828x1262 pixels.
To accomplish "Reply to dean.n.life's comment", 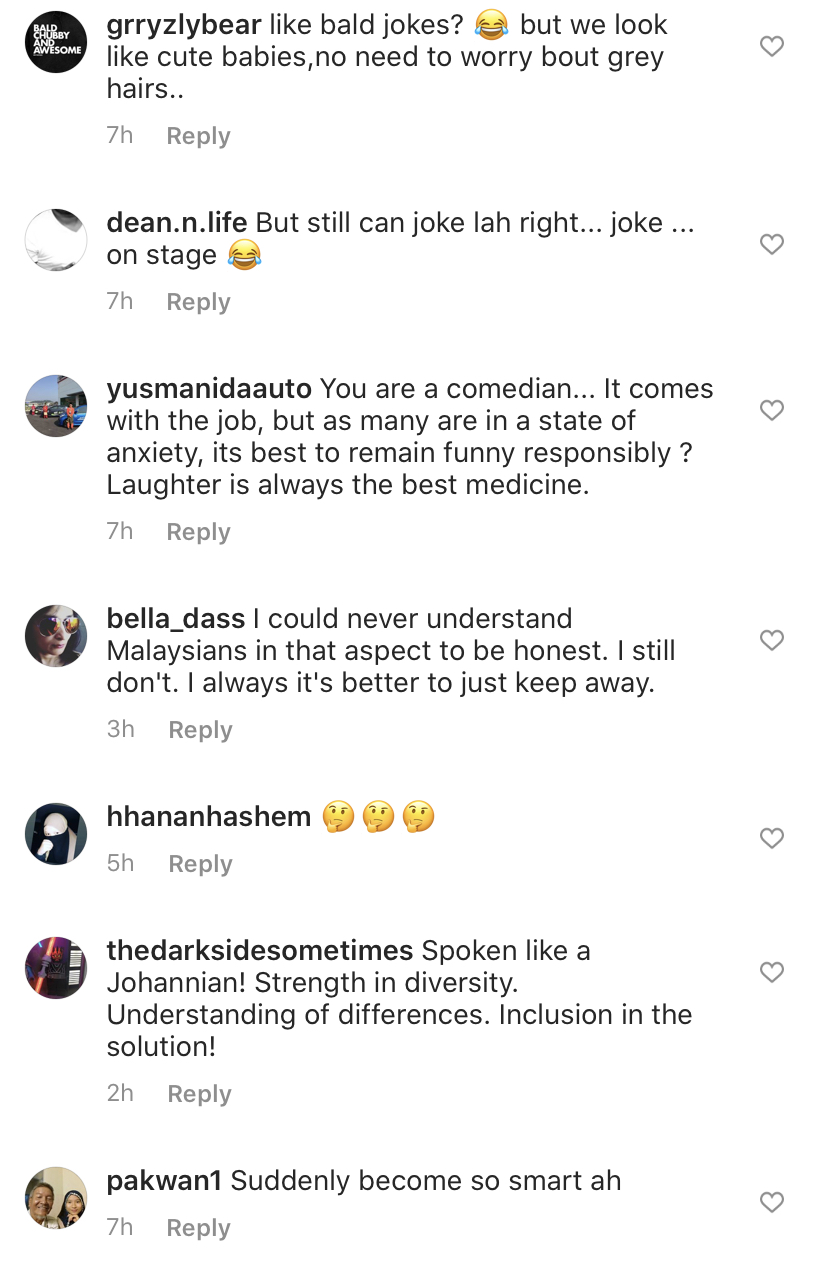I will [x=198, y=302].
